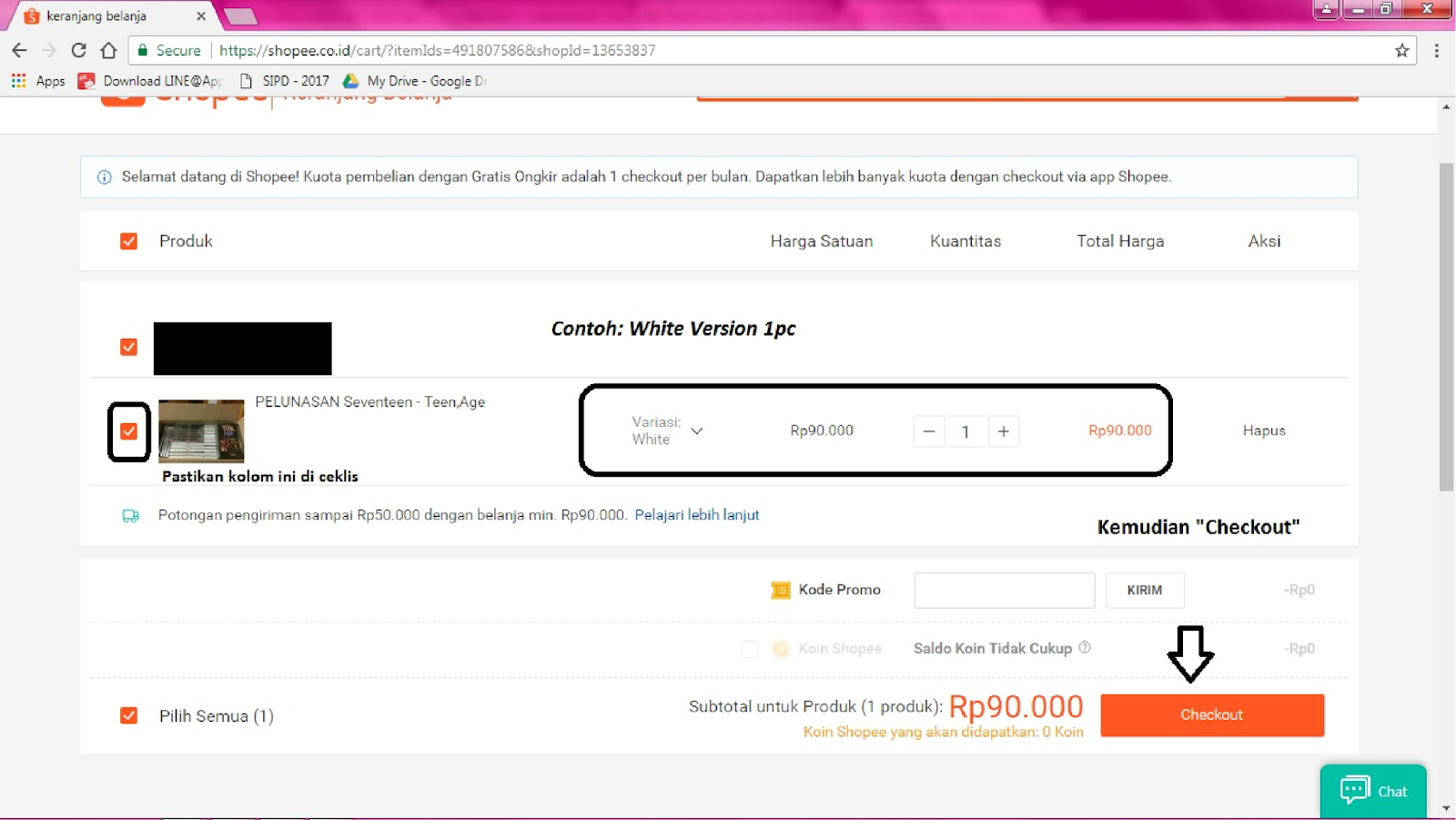Click the info icon in welcome banner
1456x820 pixels.
[x=105, y=177]
